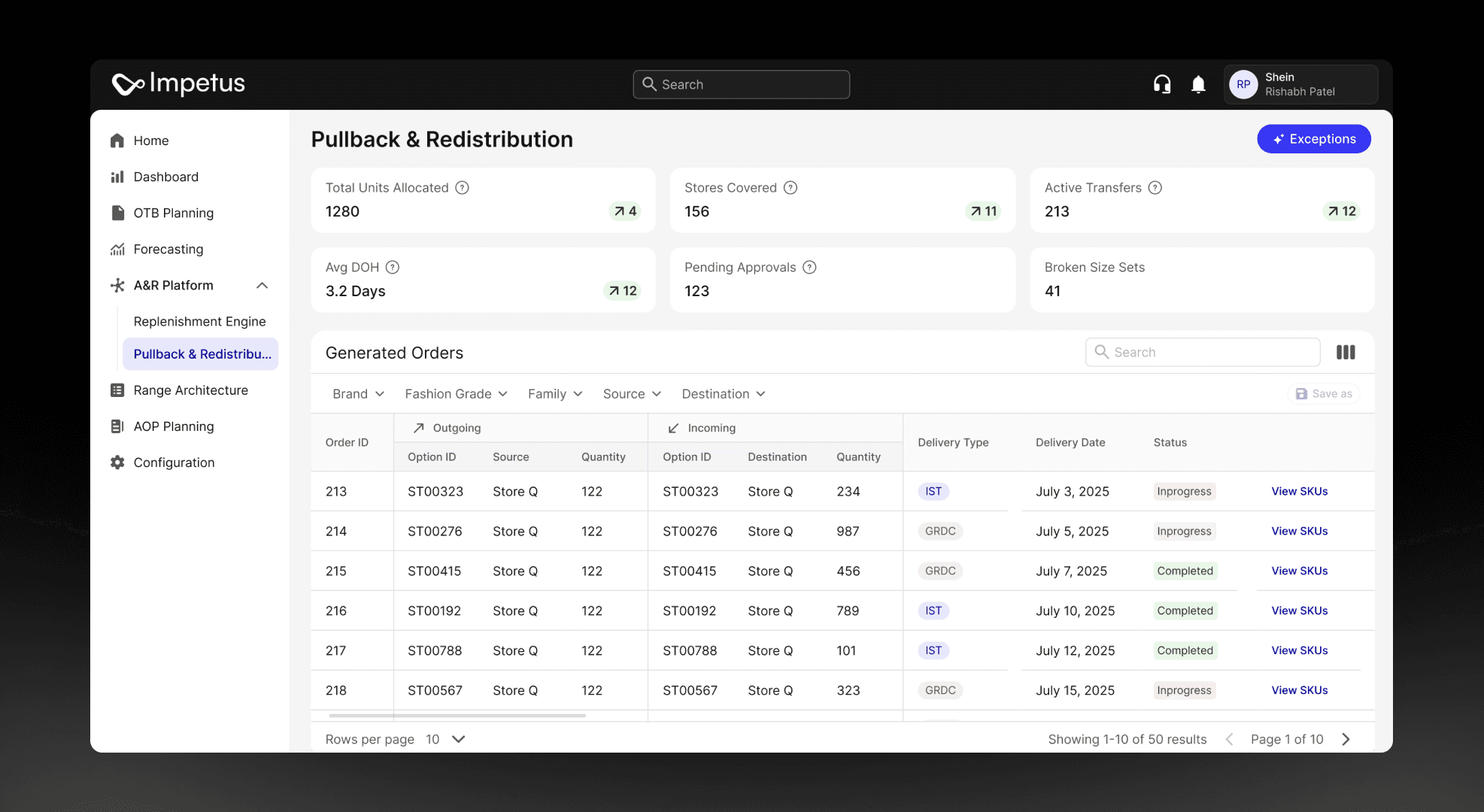Image resolution: width=1484 pixels, height=812 pixels.
Task: Open the notifications bell
Action: point(1198,84)
